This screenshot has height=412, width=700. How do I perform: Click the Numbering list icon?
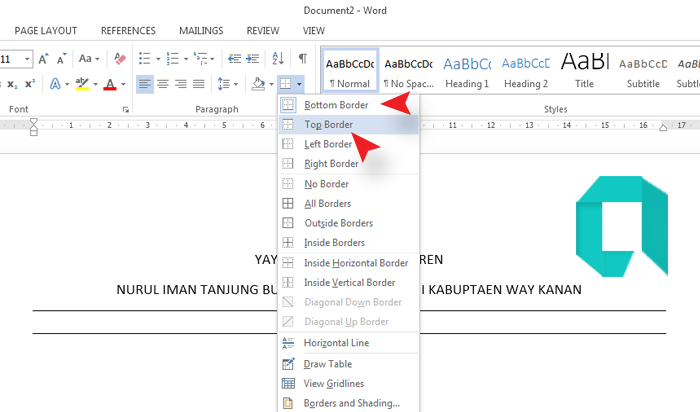[x=172, y=58]
